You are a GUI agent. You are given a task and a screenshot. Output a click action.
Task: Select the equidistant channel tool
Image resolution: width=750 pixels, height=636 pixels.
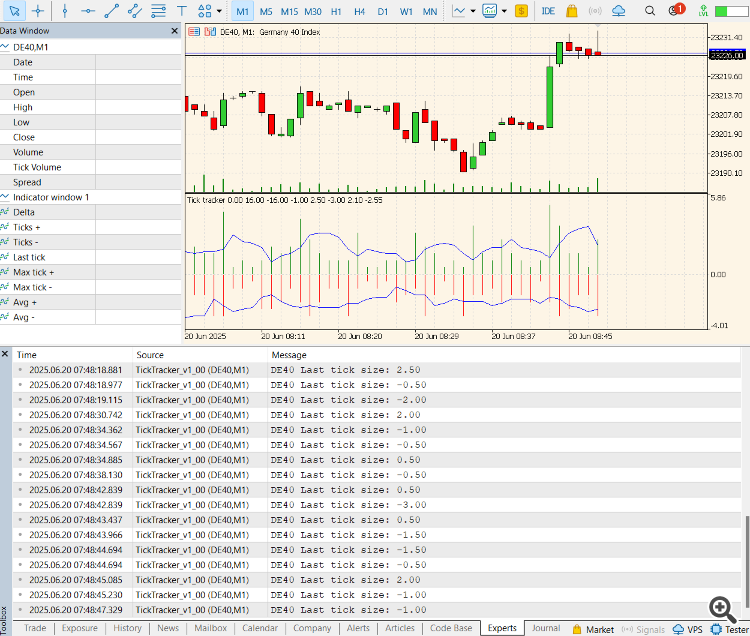coord(135,11)
